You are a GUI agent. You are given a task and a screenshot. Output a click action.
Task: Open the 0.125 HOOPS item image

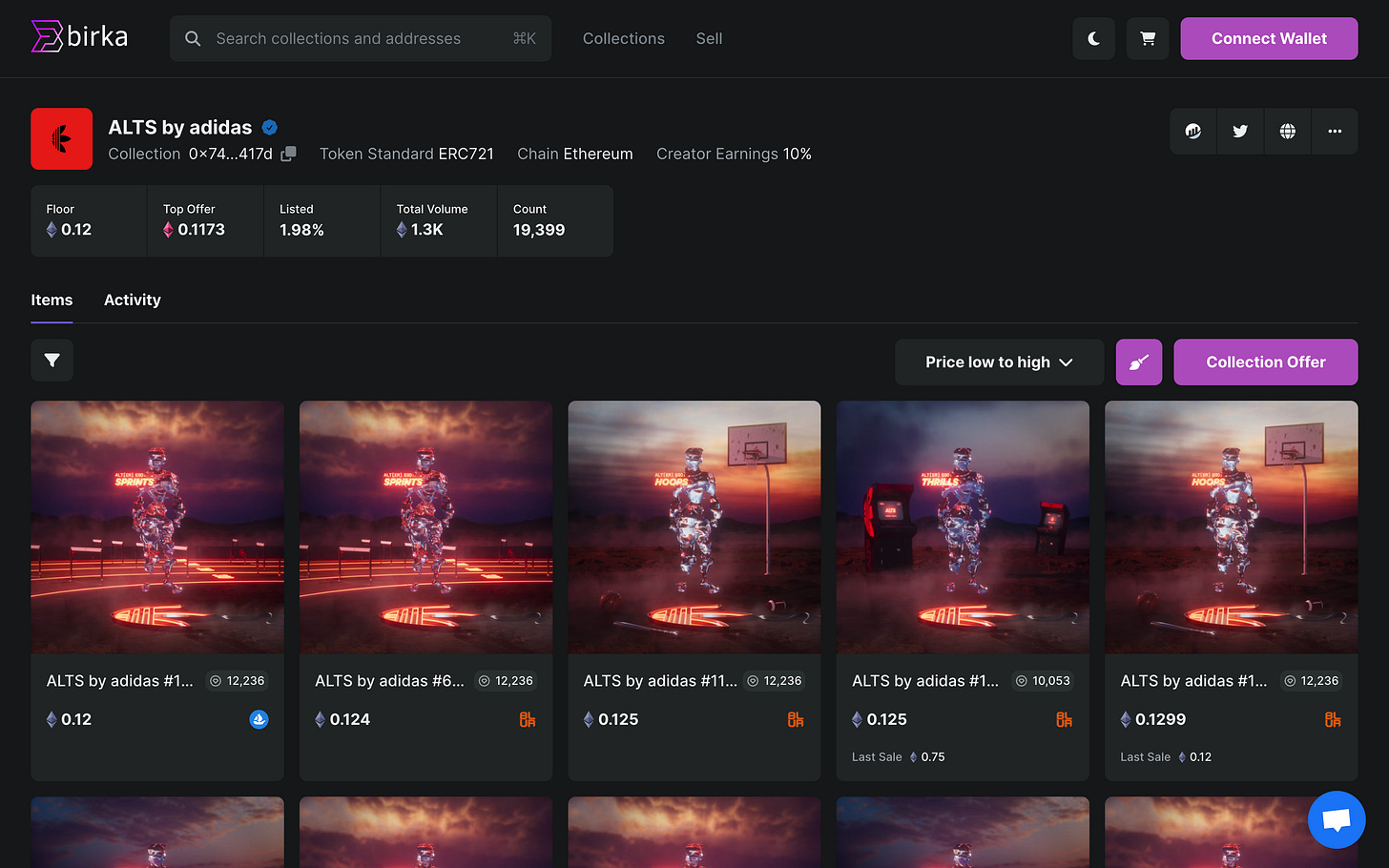tap(694, 527)
